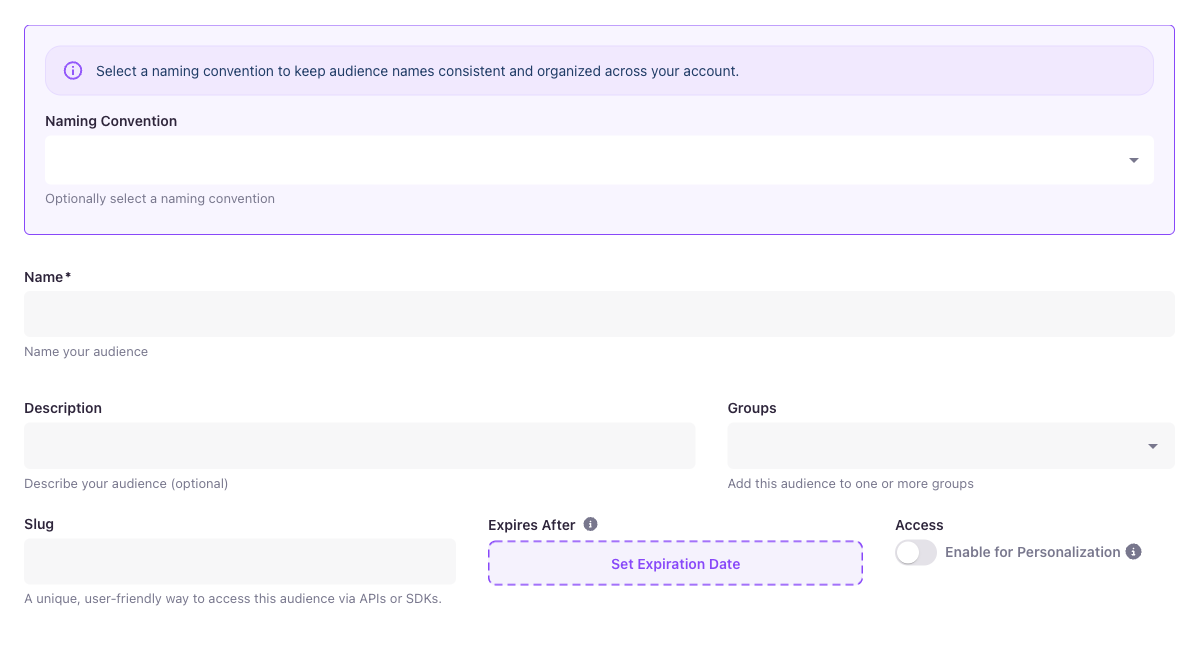
Task: Click the Slug input box
Action: click(239, 561)
